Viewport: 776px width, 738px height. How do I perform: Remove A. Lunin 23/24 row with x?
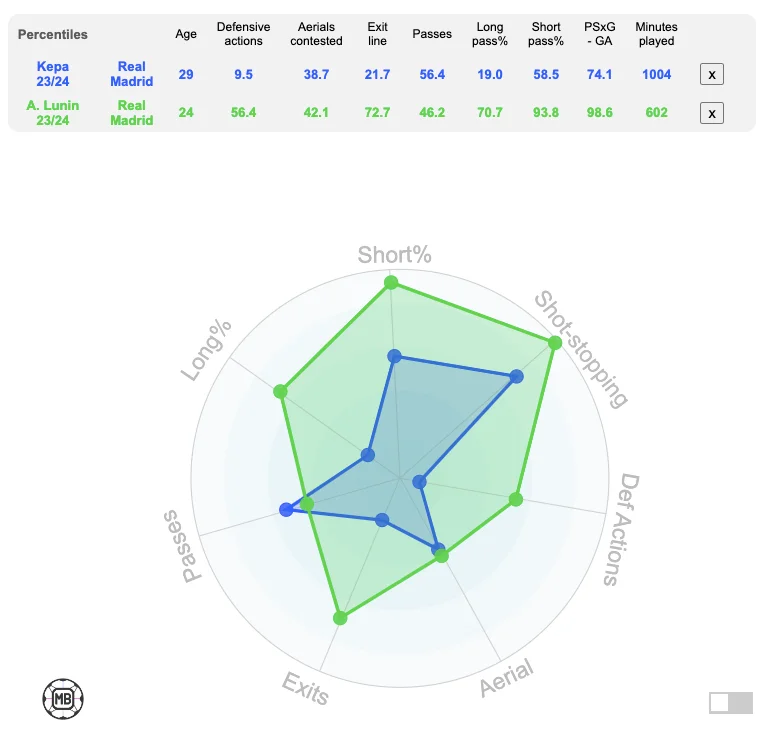pyautogui.click(x=711, y=113)
